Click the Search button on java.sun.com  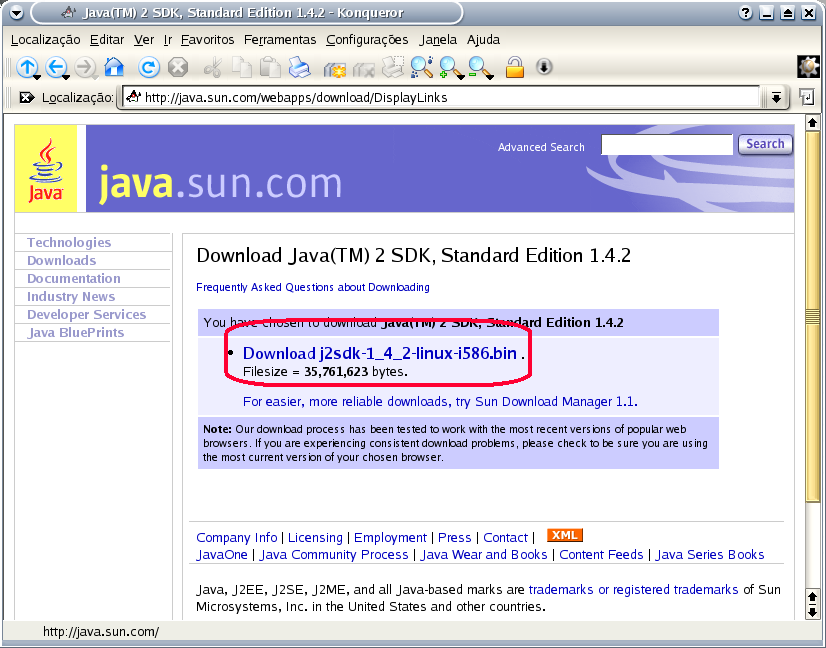[765, 144]
